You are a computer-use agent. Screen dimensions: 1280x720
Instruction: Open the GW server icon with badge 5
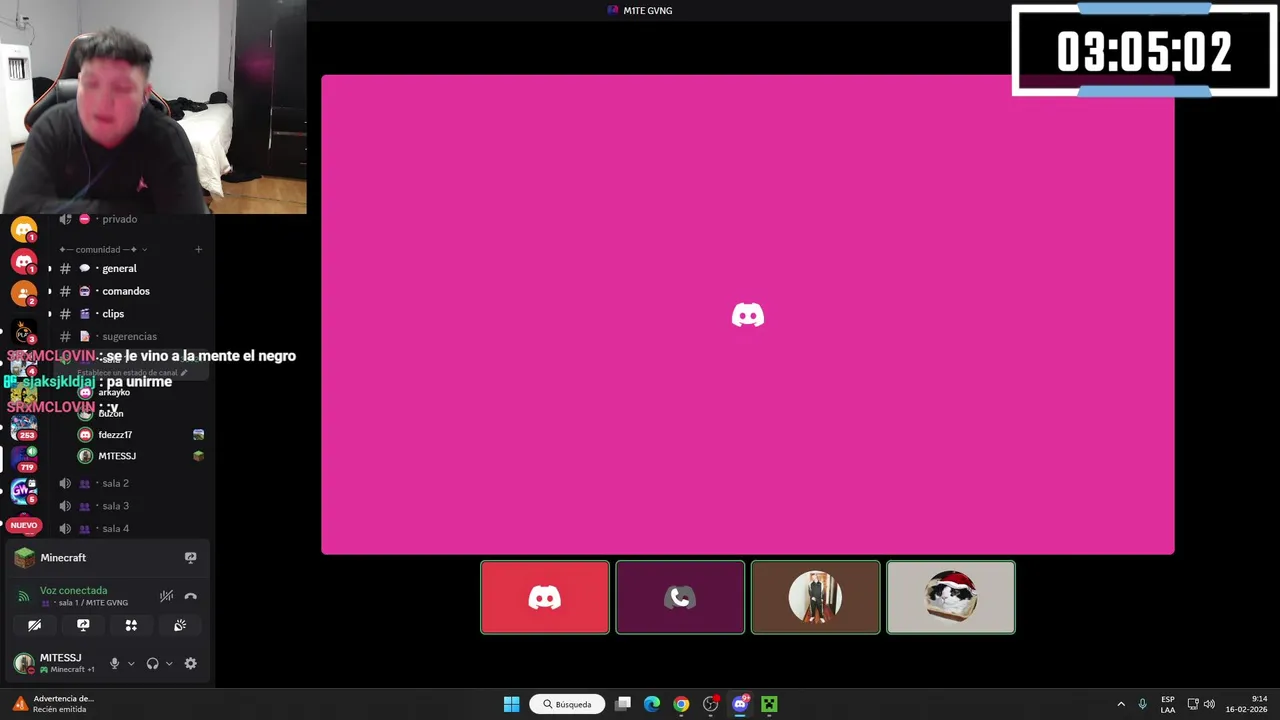point(24,490)
